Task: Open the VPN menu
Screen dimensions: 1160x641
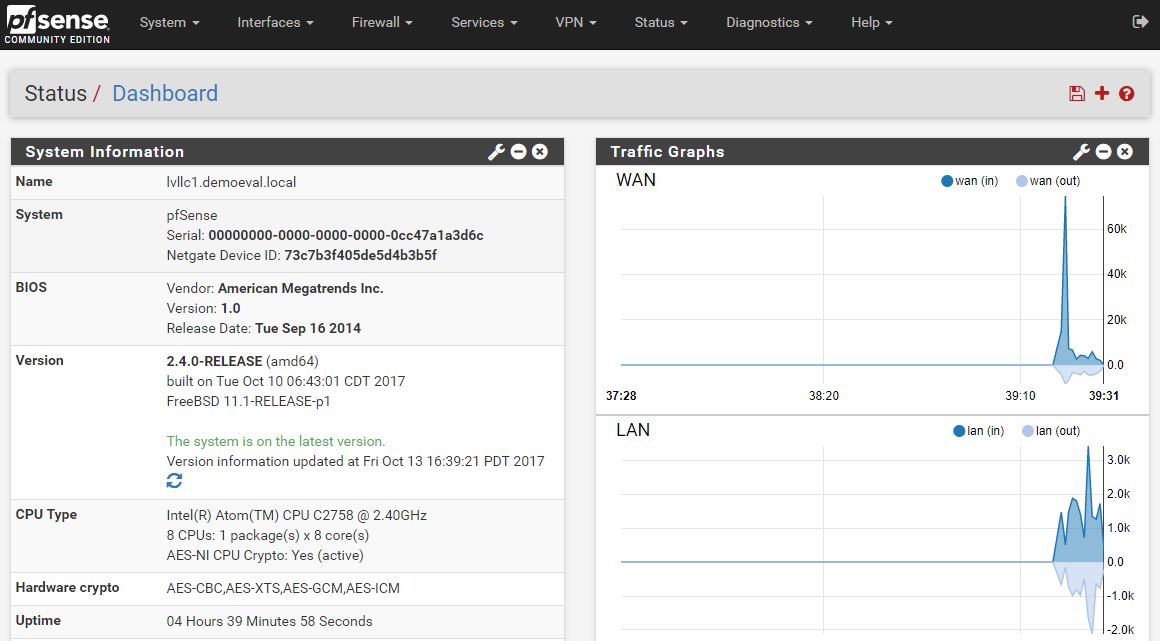Action: tap(576, 22)
